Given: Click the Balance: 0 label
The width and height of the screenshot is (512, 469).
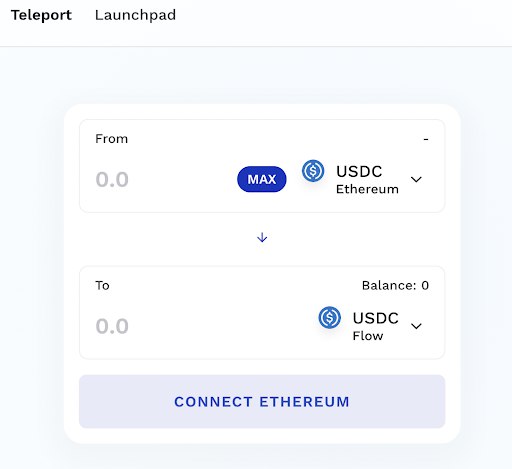Looking at the screenshot, I should (395, 285).
